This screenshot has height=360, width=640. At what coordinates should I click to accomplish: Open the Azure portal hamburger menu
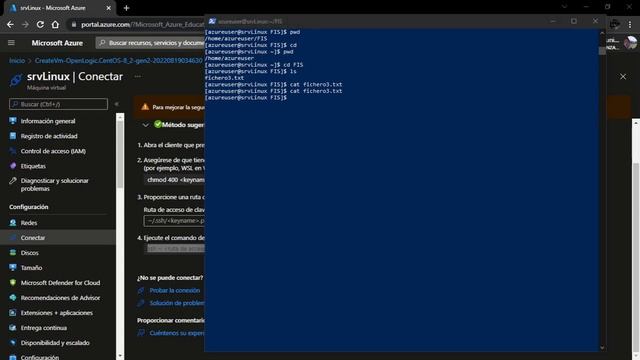click(x=11, y=43)
